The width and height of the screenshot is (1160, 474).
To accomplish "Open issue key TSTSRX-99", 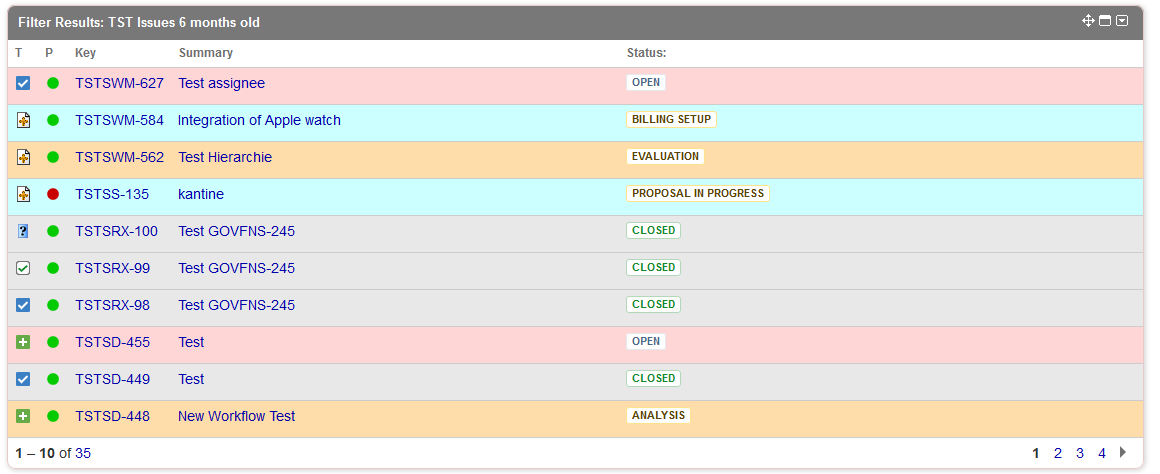I will [112, 268].
